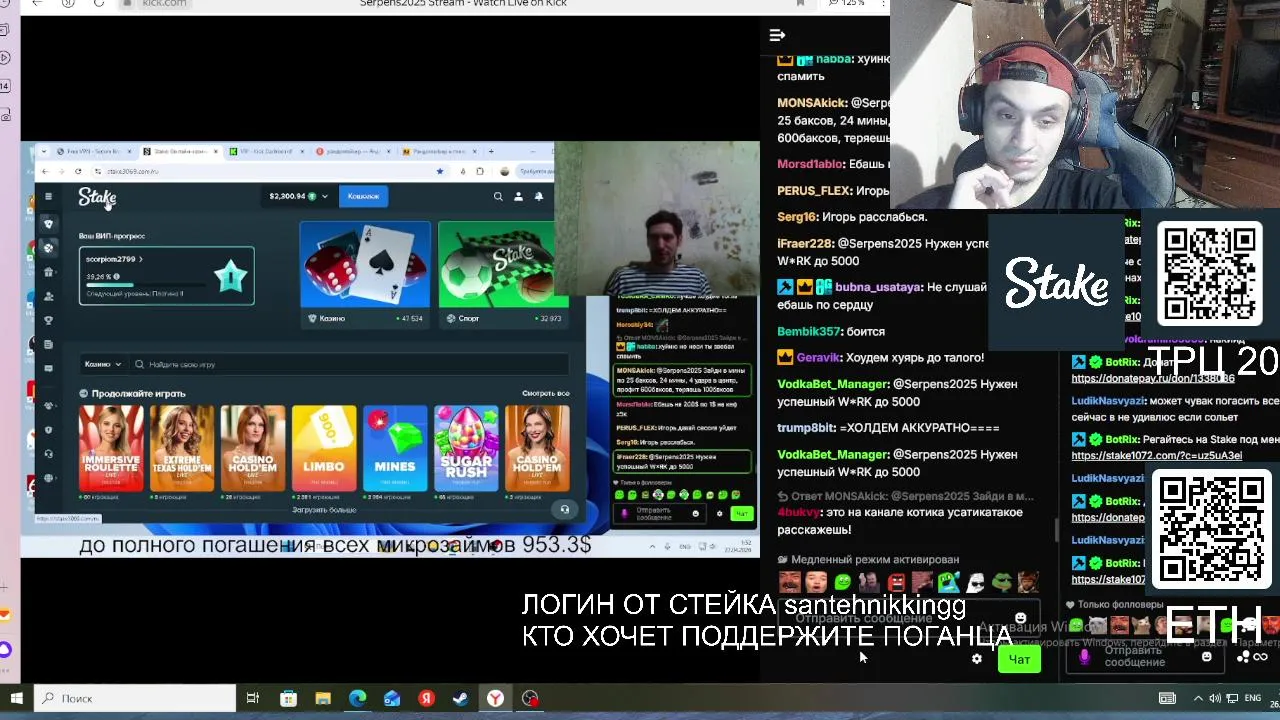Open Stake sidebar globe language icon
Viewport: 1280px width, 720px height.
48,478
